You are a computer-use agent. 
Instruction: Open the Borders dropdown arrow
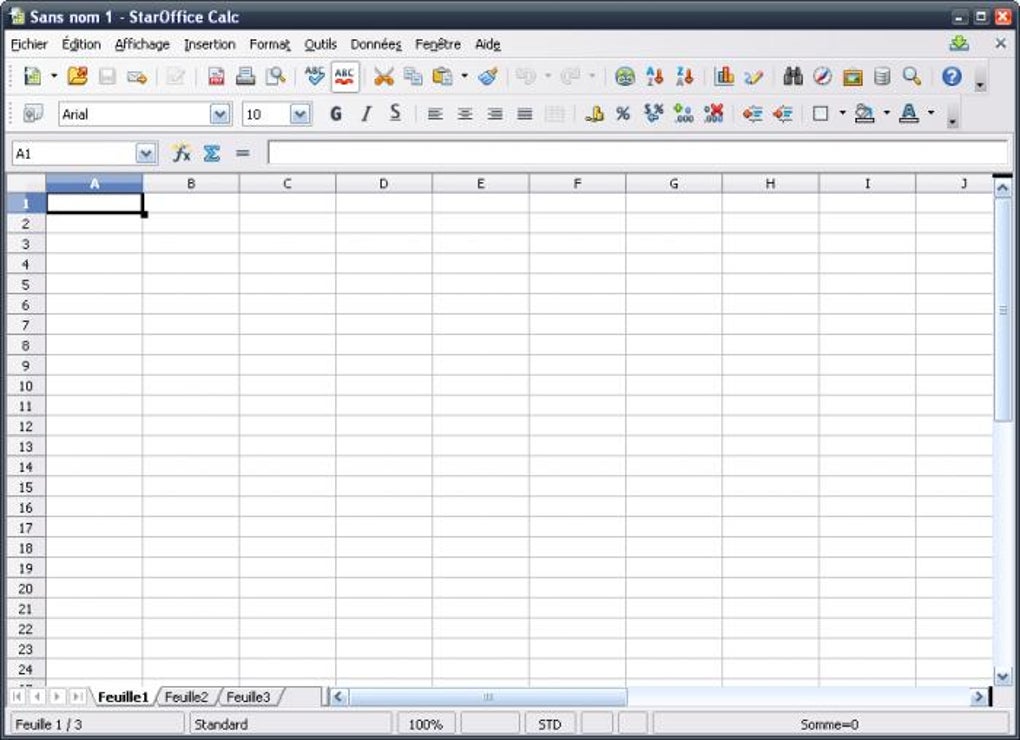tap(842, 113)
